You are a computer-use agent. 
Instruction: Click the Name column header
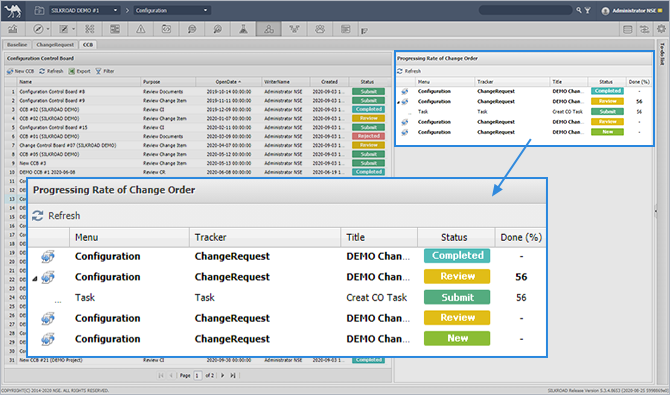(79, 82)
